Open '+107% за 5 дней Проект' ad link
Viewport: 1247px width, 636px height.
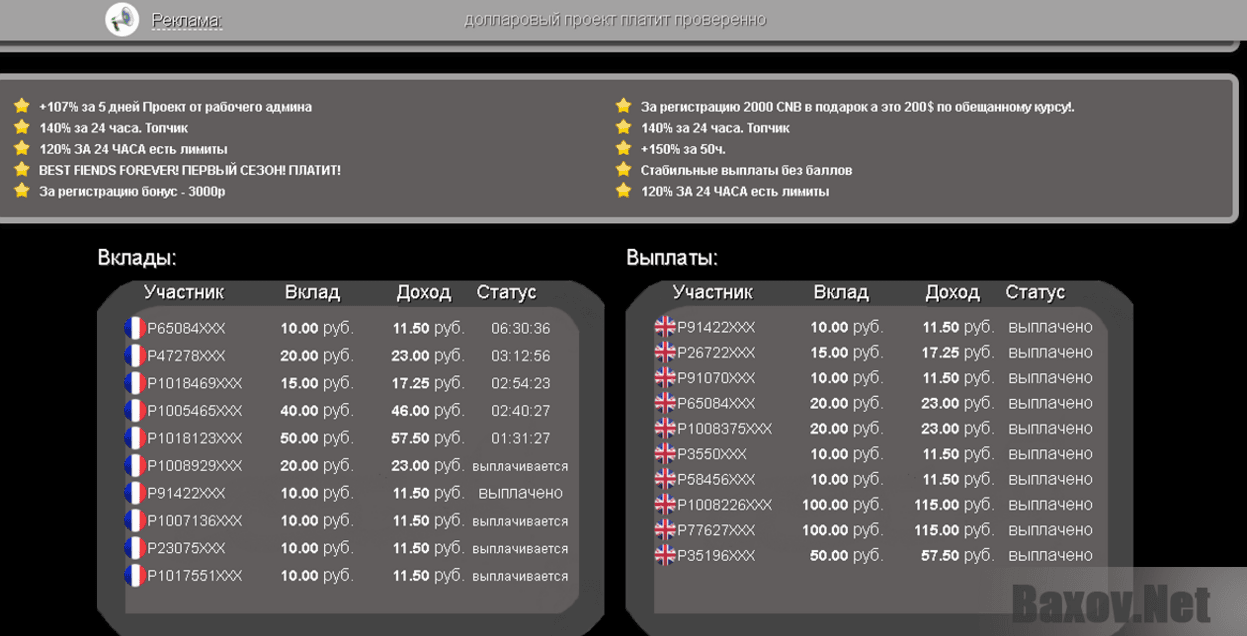[175, 107]
